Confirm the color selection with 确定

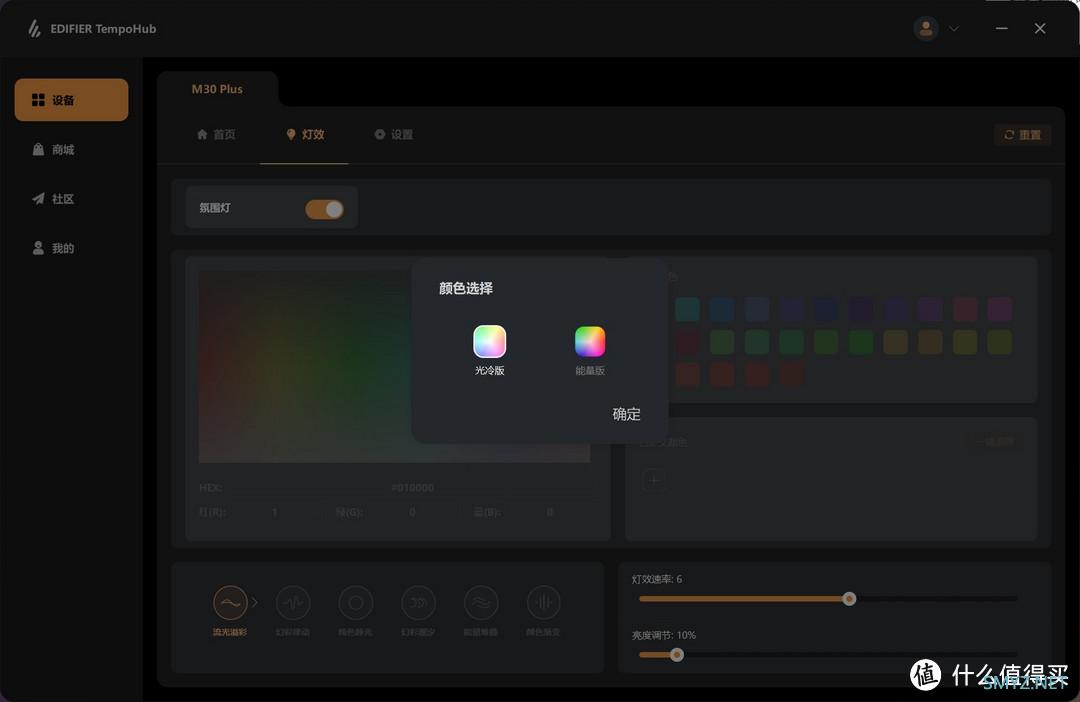(x=626, y=414)
